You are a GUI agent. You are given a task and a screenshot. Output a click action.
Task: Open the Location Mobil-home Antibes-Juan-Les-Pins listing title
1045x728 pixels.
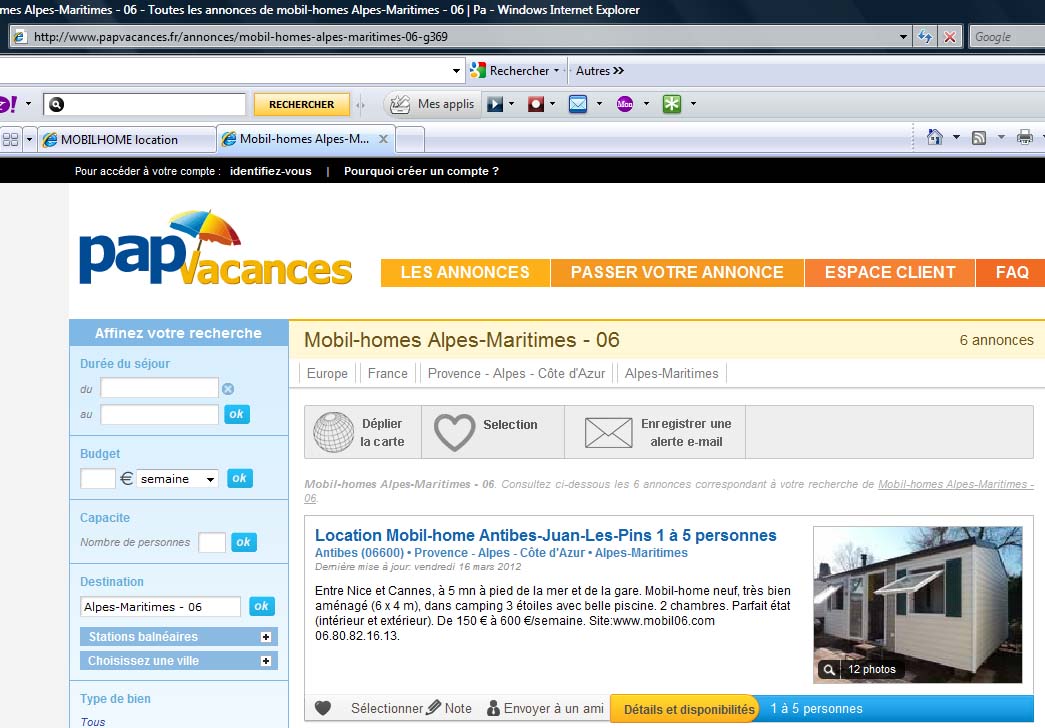pos(546,535)
